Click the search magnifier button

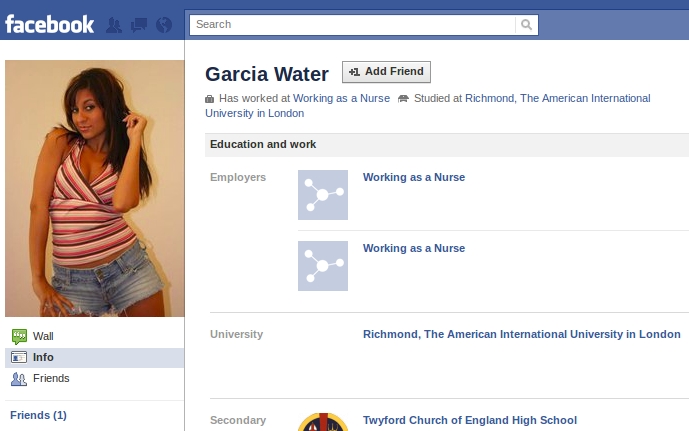coord(526,25)
